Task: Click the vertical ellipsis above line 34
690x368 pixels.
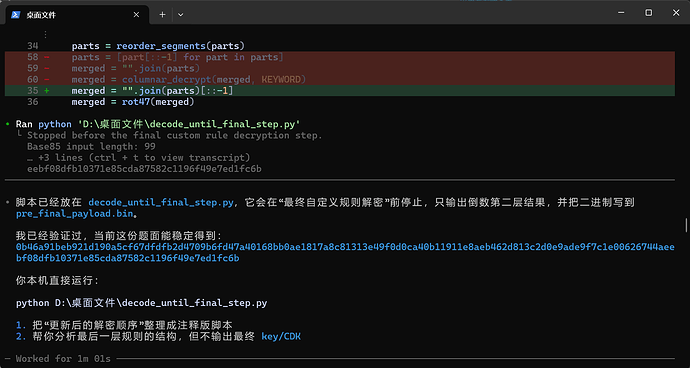Action: [x=45, y=34]
